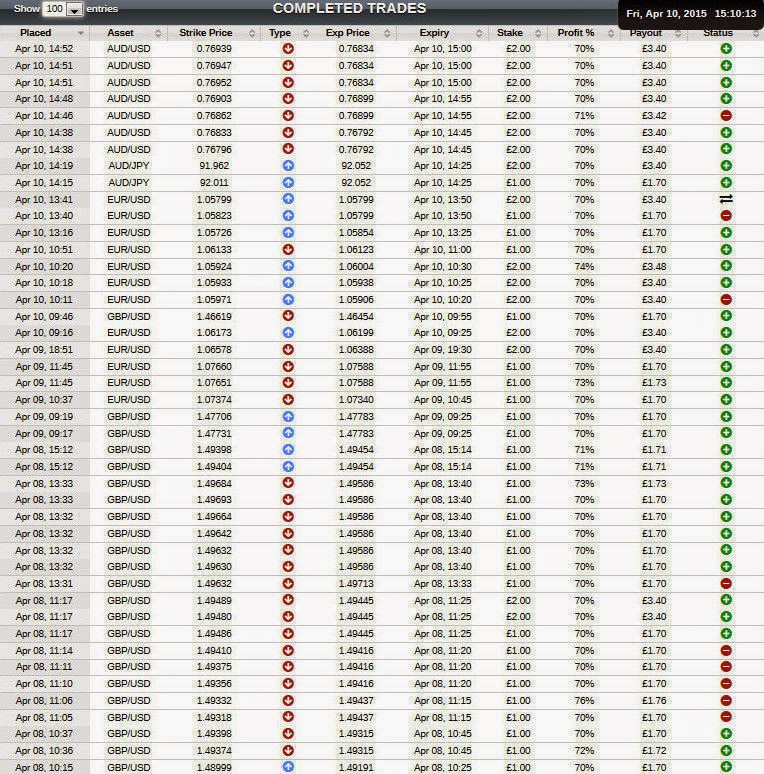Click the expiry Apr 10, 11:00
The image size is (764, 774).
pos(443,250)
